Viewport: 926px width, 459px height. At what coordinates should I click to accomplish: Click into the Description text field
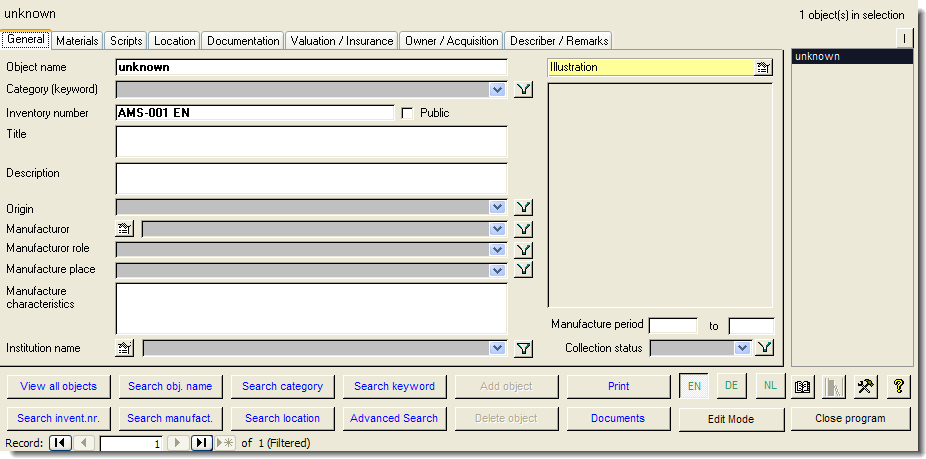click(311, 178)
